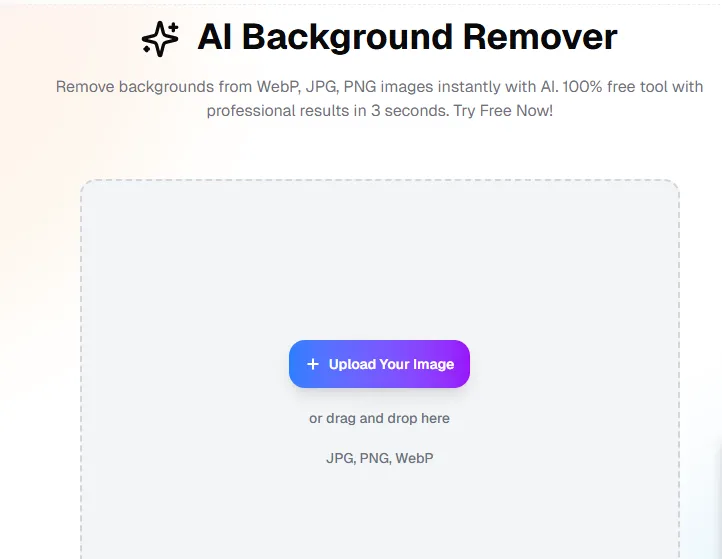The width and height of the screenshot is (722, 559).
Task: Click the word 'Background' in the title
Action: (348, 39)
